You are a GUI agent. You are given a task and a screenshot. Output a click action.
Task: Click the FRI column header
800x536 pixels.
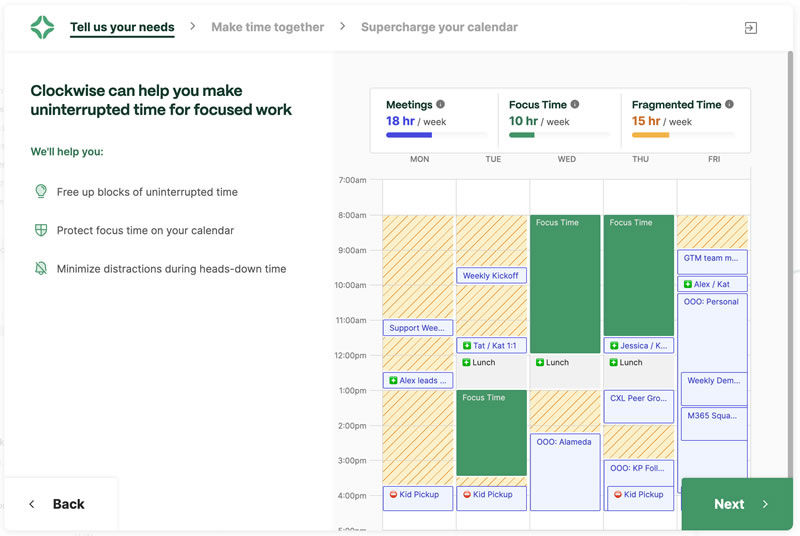714,159
